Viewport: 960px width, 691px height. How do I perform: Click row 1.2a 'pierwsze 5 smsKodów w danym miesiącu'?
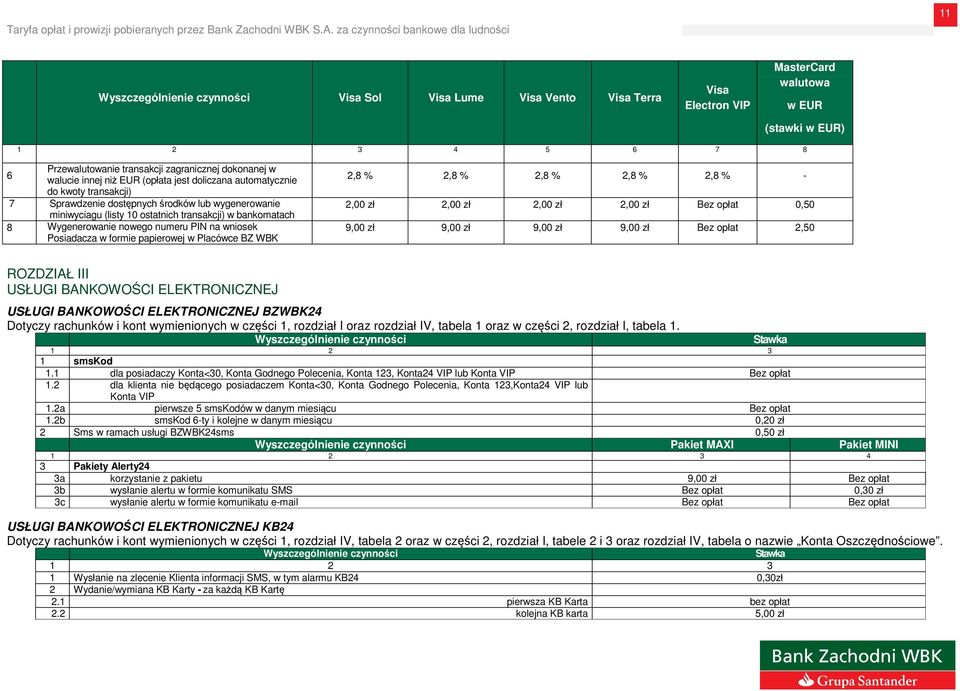pos(245,408)
